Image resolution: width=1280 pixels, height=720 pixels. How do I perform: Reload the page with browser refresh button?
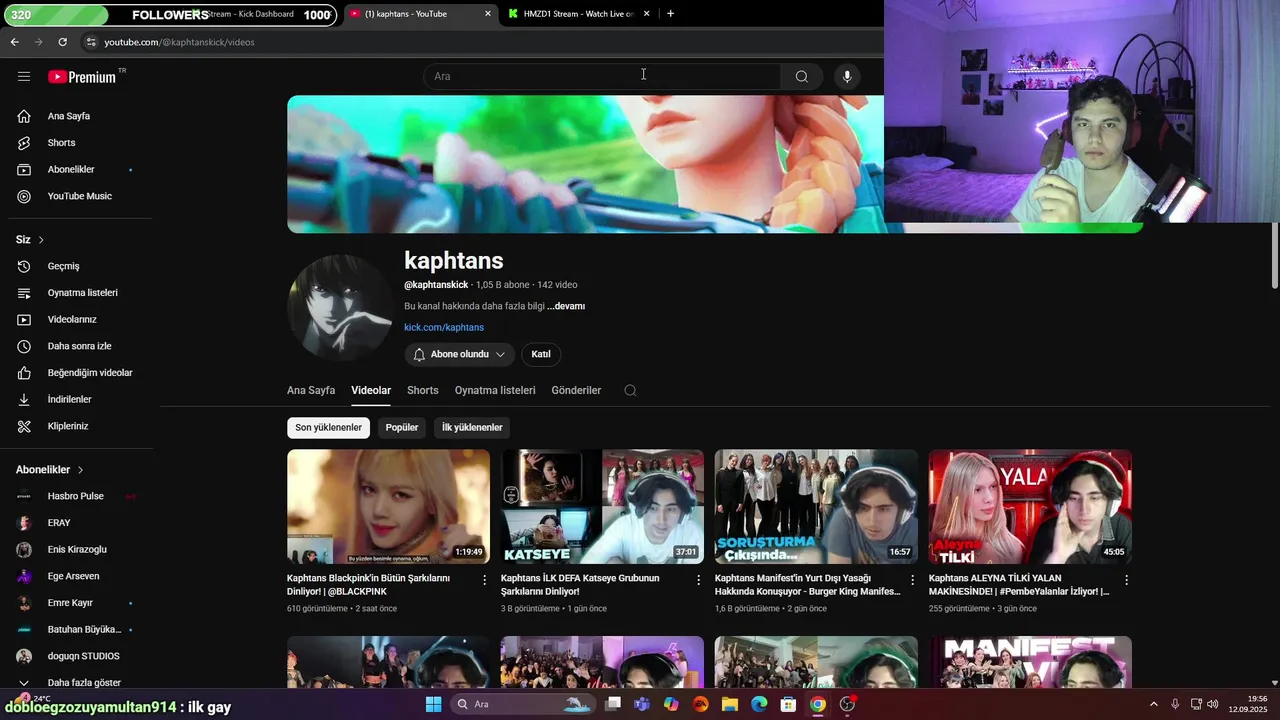click(x=62, y=42)
